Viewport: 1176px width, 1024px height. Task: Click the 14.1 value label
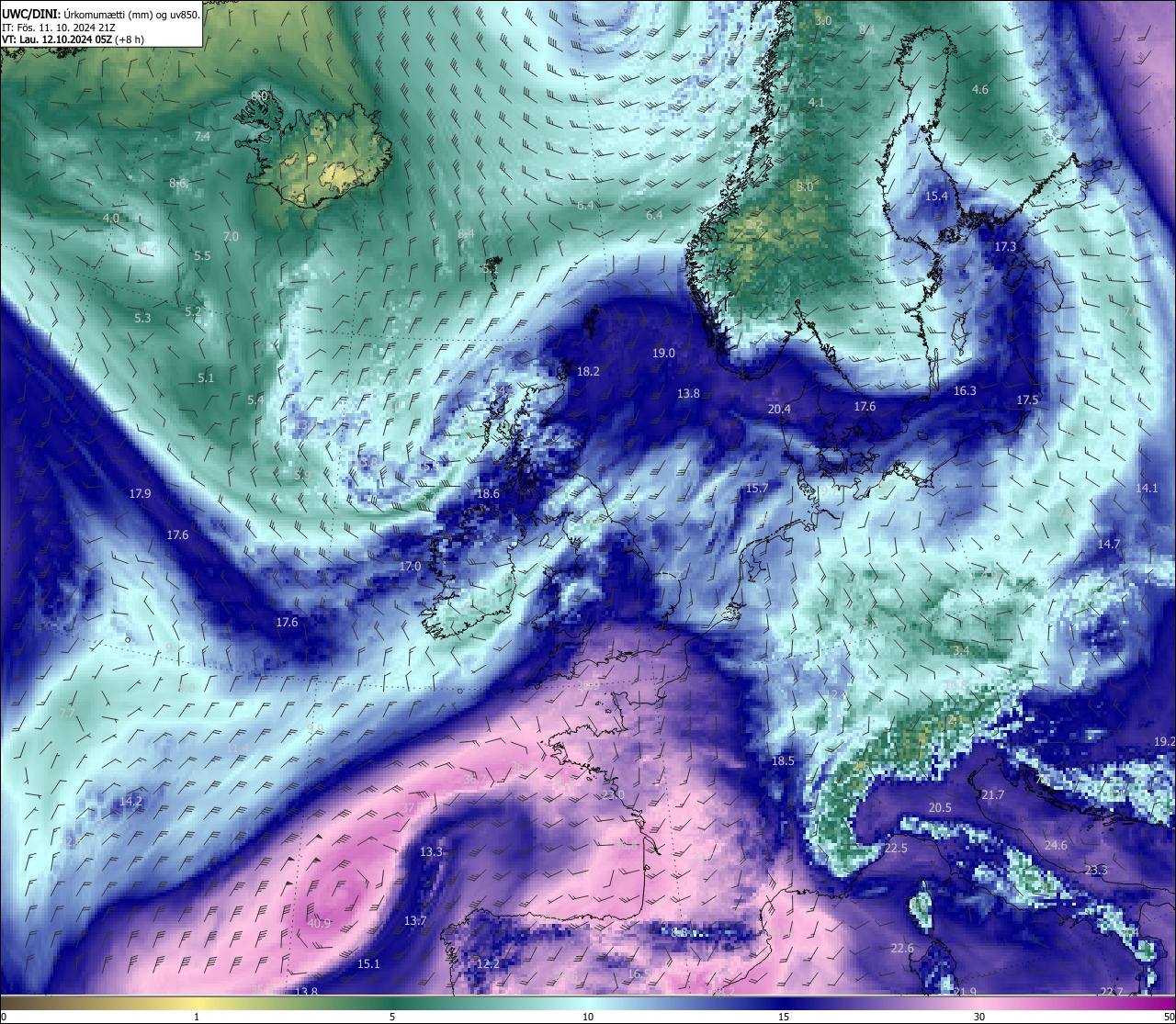pyautogui.click(x=1147, y=489)
